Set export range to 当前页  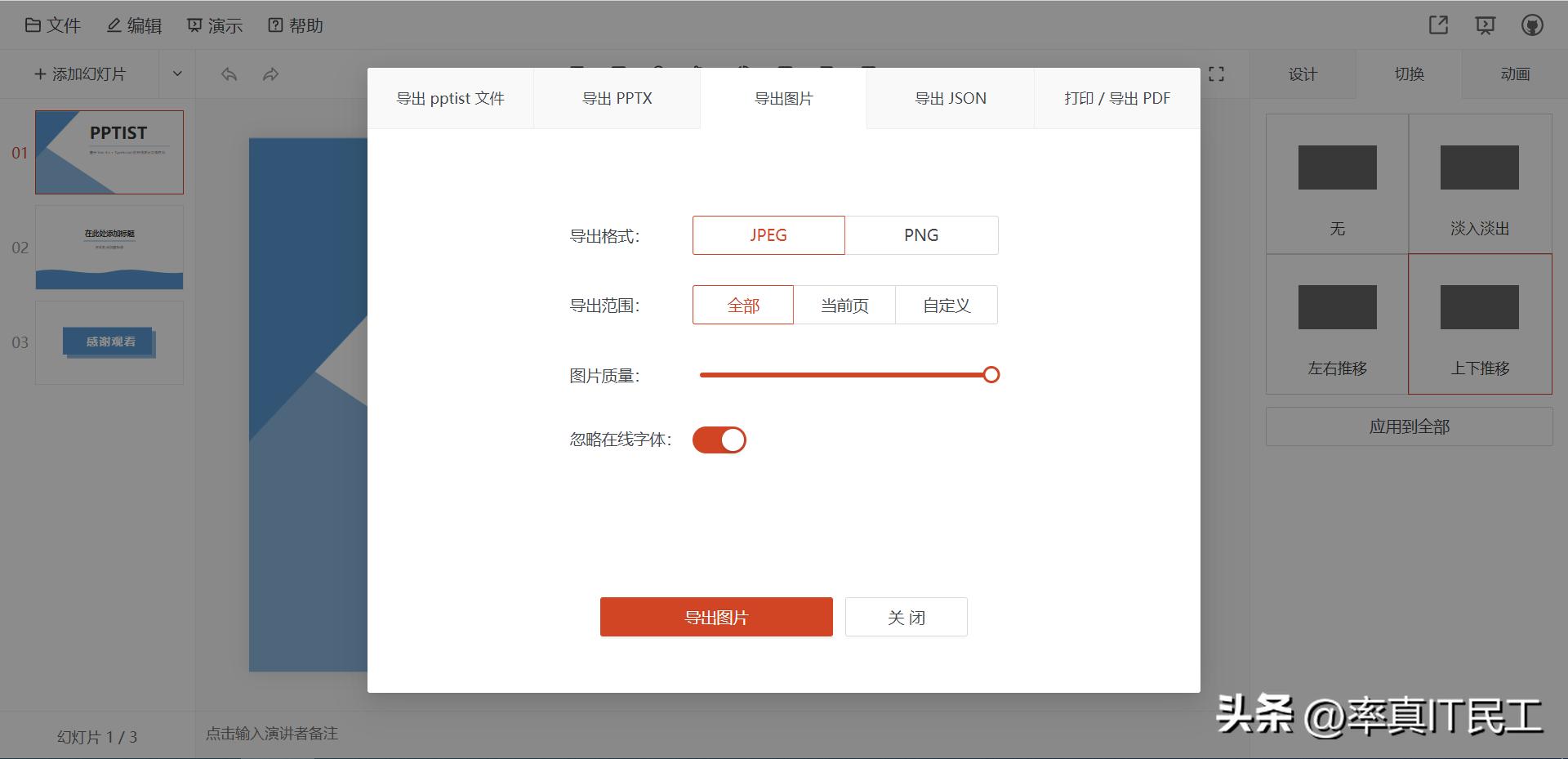coord(844,306)
